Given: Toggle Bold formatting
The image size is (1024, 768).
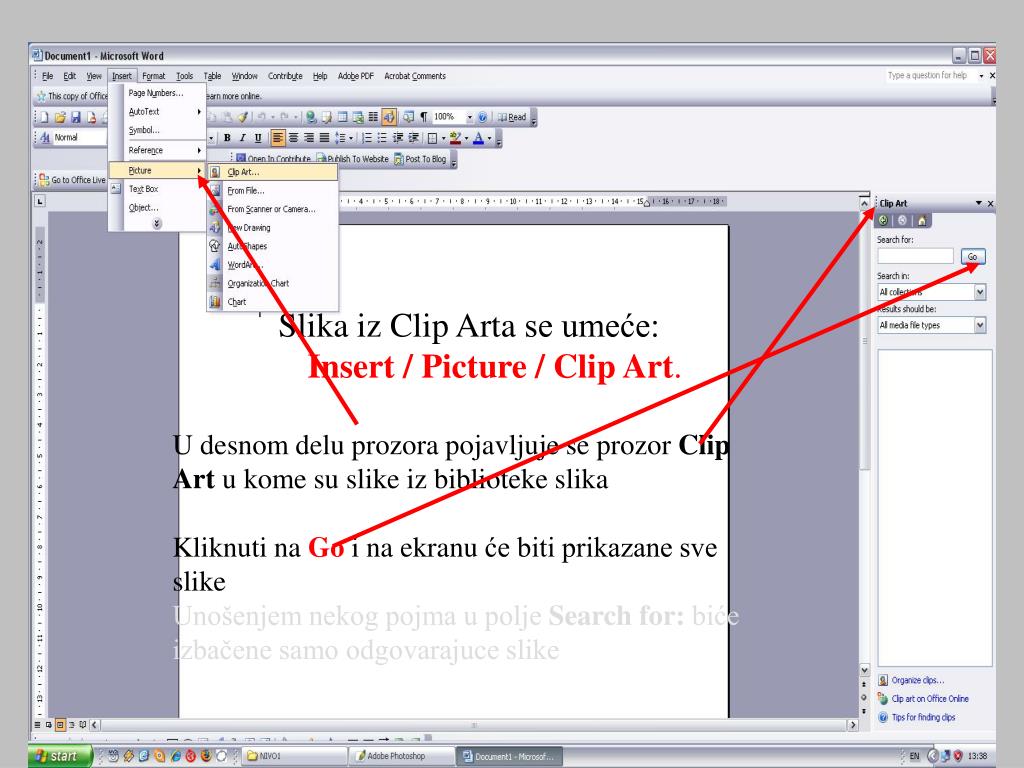Looking at the screenshot, I should pyautogui.click(x=227, y=138).
